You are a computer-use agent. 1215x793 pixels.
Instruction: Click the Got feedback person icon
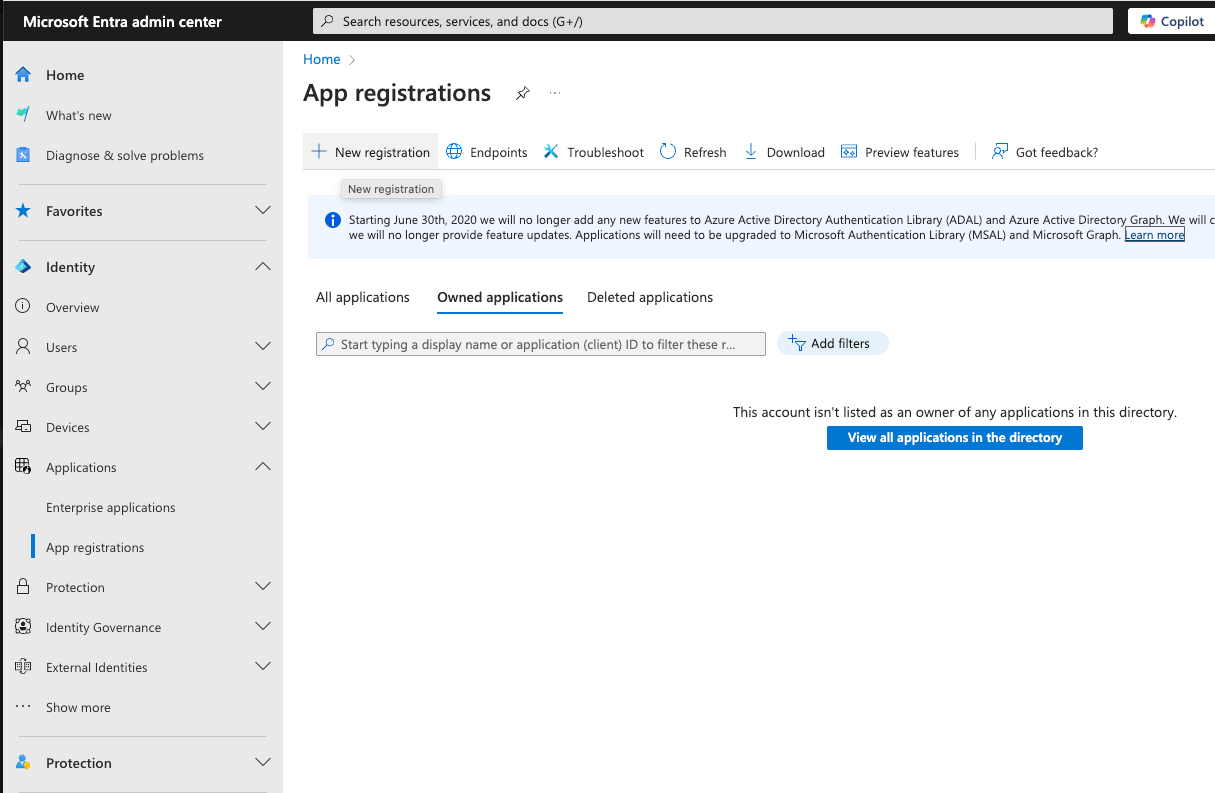tap(999, 152)
